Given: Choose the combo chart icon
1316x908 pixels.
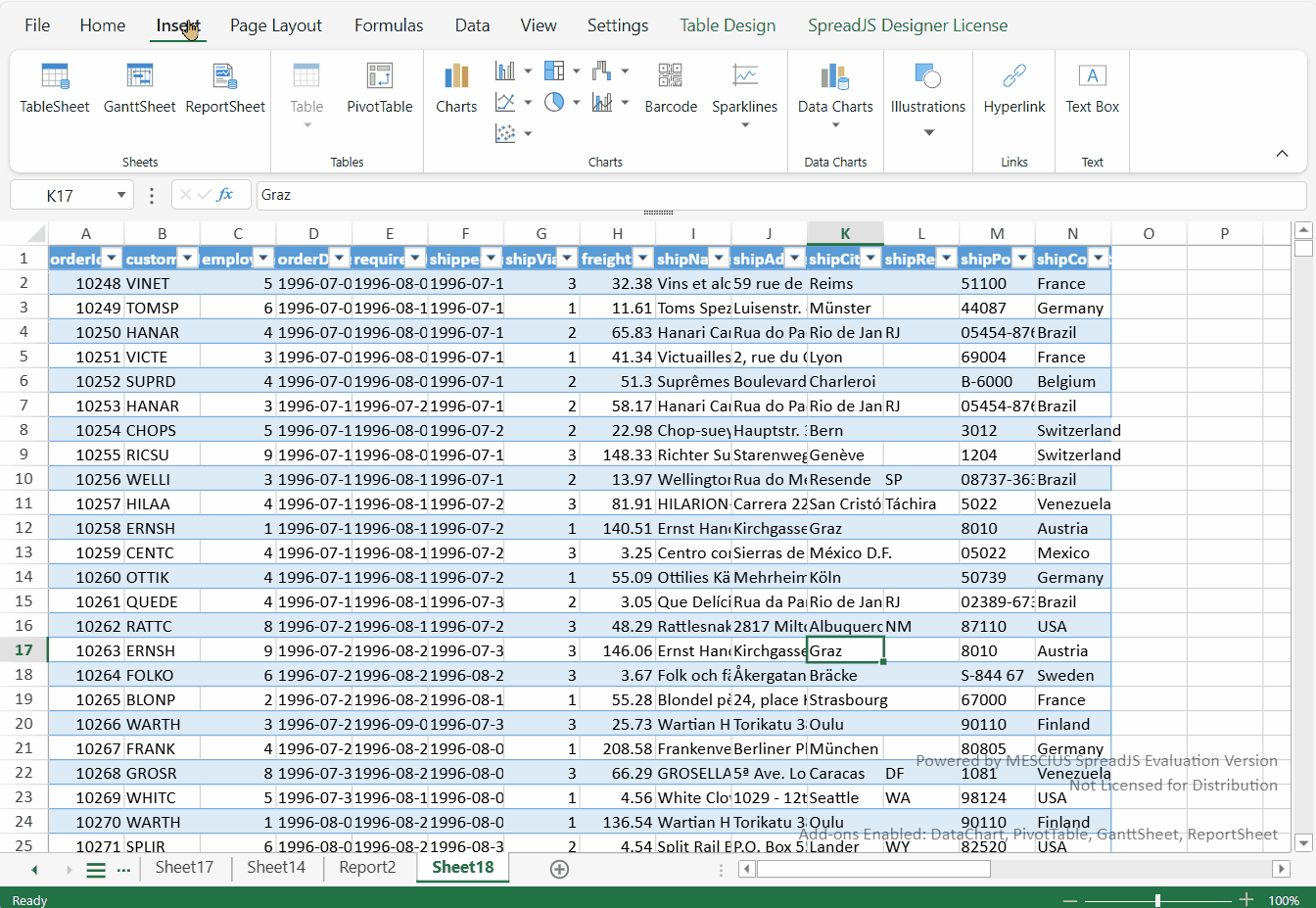Looking at the screenshot, I should [x=602, y=102].
